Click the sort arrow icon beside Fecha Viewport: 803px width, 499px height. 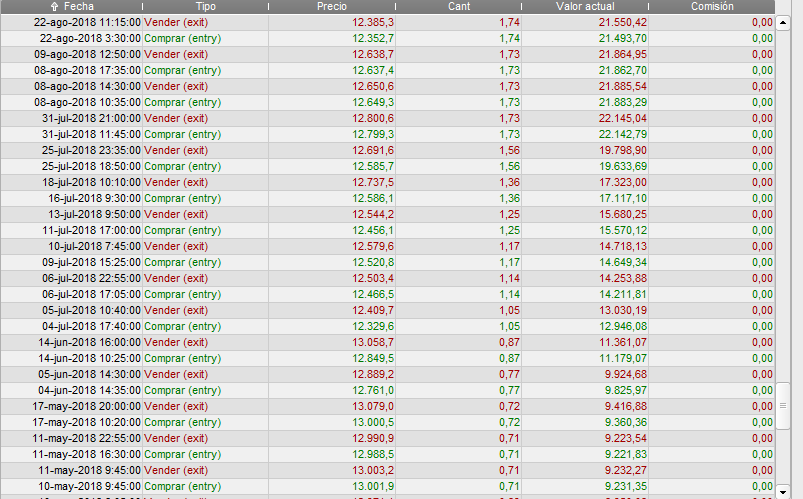55,7
